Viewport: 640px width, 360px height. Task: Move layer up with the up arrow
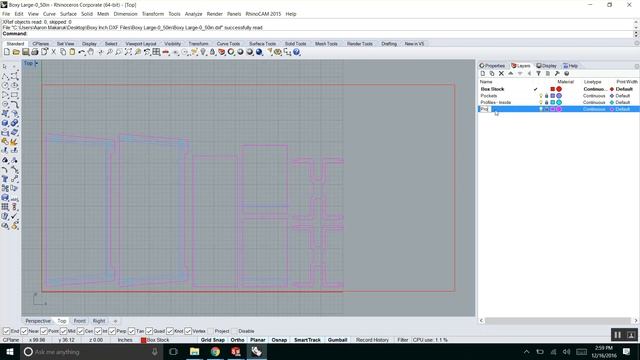point(511,73)
